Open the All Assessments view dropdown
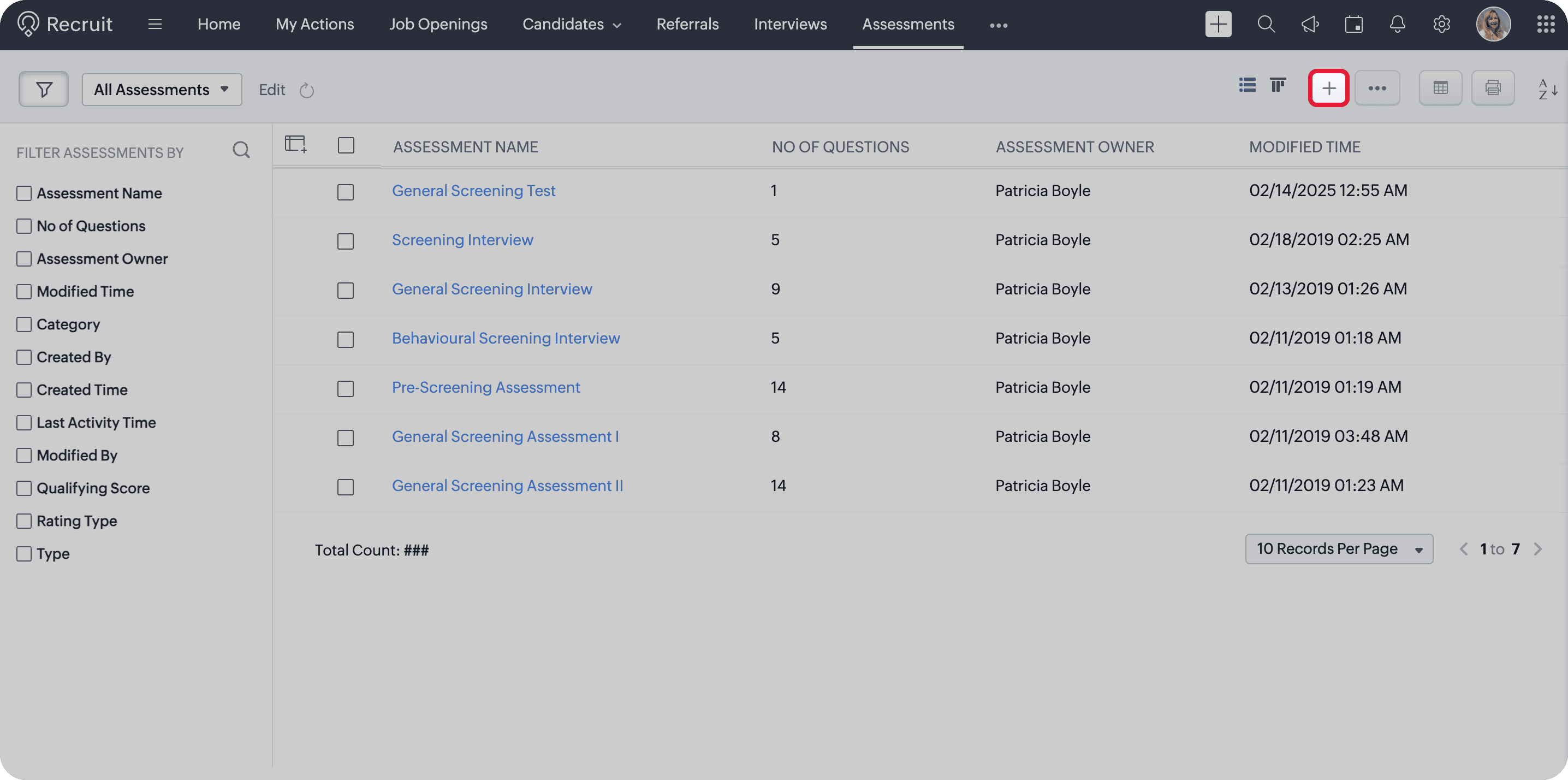Screen dimensions: 1568x780 [x=162, y=90]
